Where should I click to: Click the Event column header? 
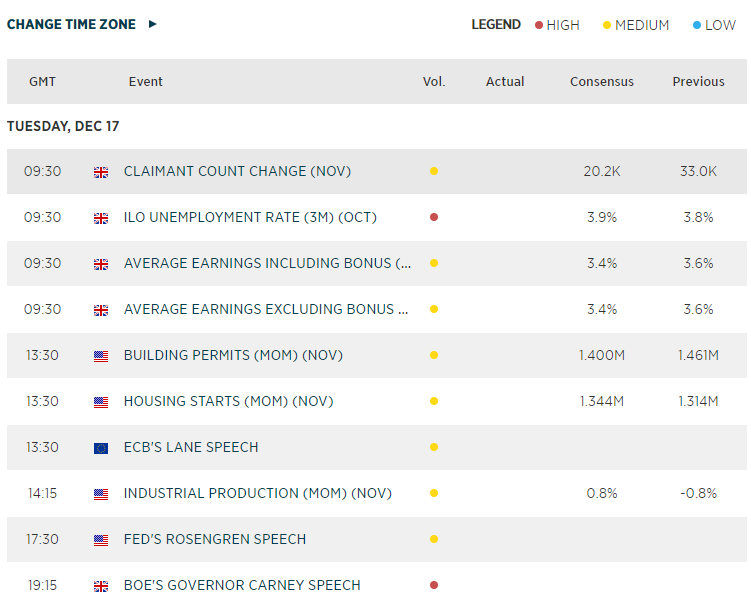[x=146, y=82]
